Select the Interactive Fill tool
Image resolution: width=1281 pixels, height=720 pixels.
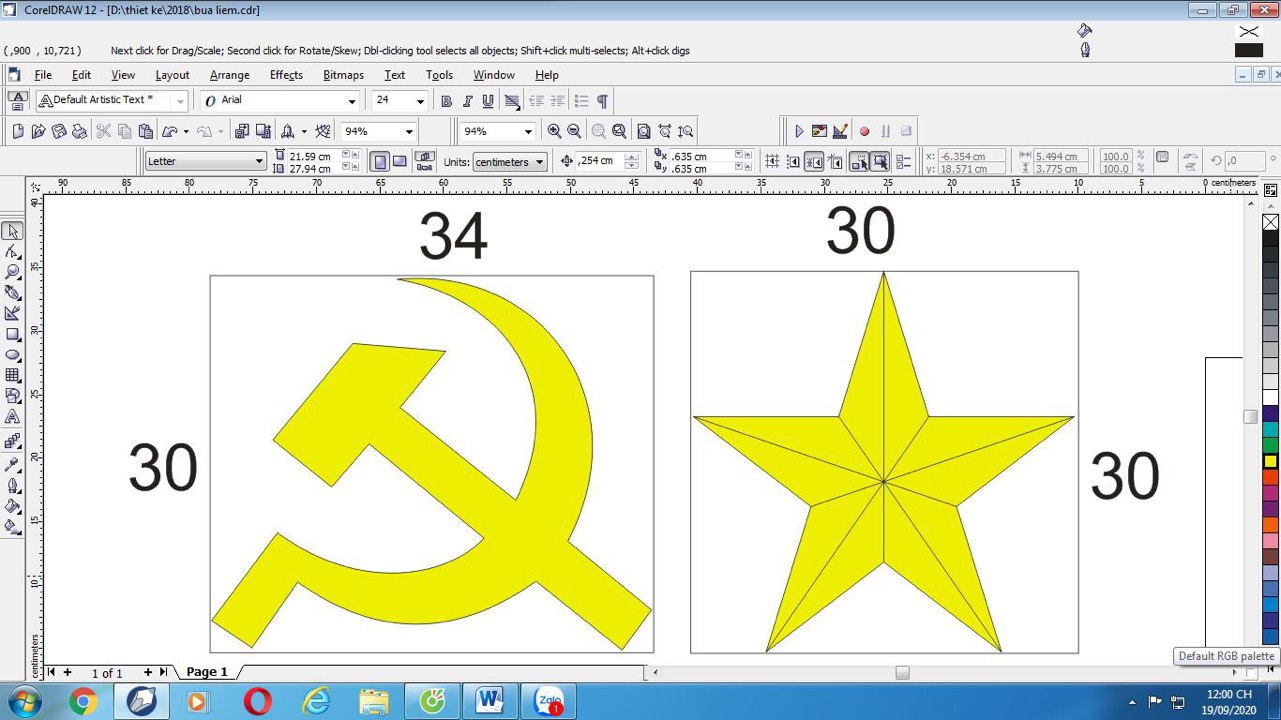pyautogui.click(x=13, y=526)
